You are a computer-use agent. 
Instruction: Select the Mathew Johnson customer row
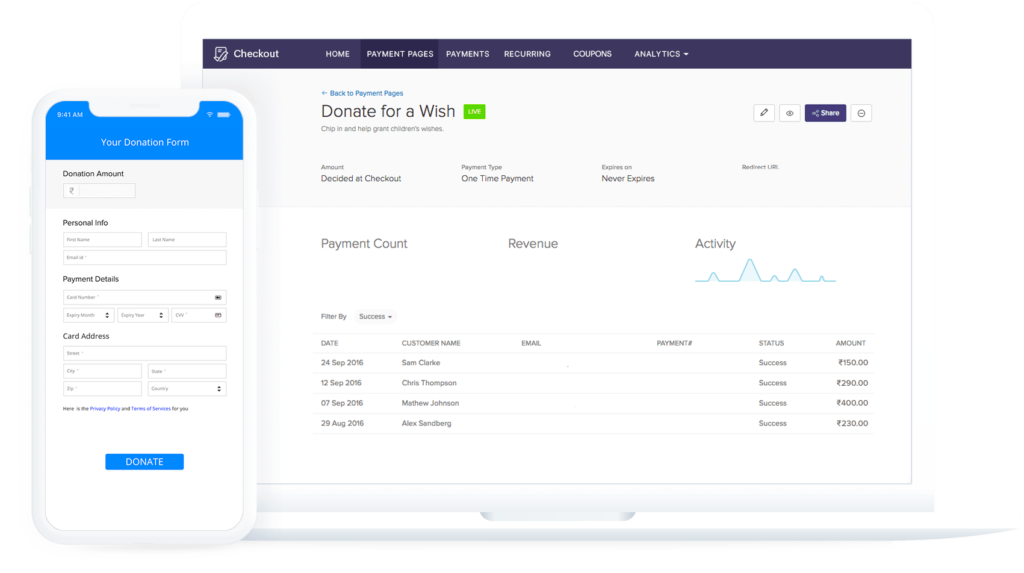[594, 403]
